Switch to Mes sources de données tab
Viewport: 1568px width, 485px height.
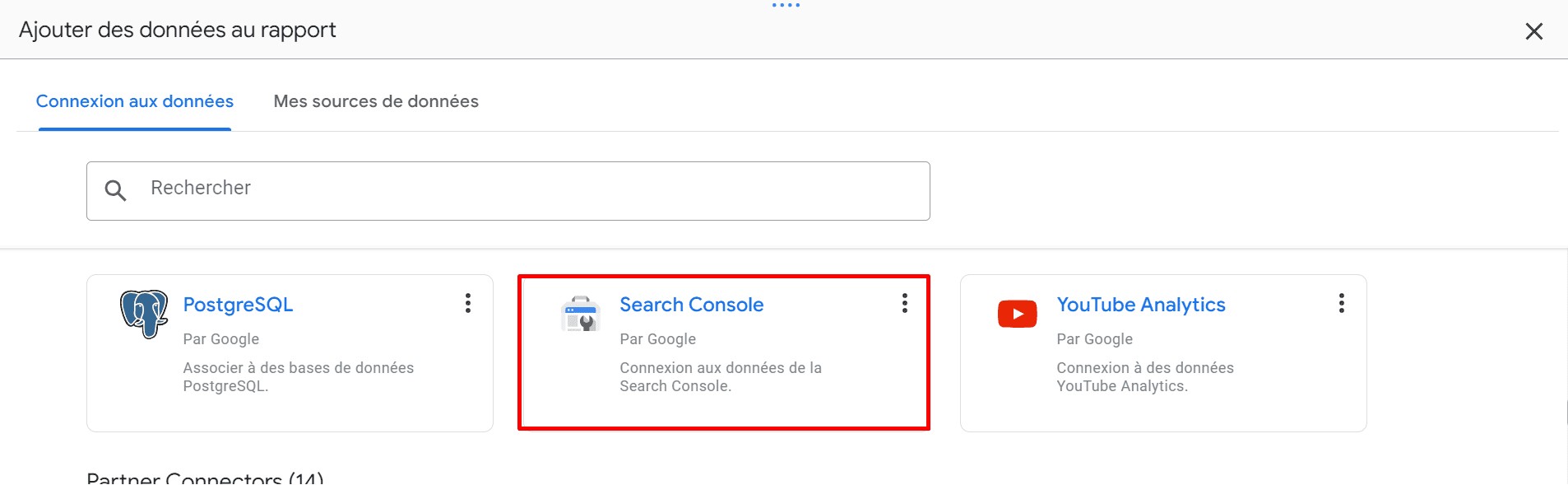coord(376,101)
